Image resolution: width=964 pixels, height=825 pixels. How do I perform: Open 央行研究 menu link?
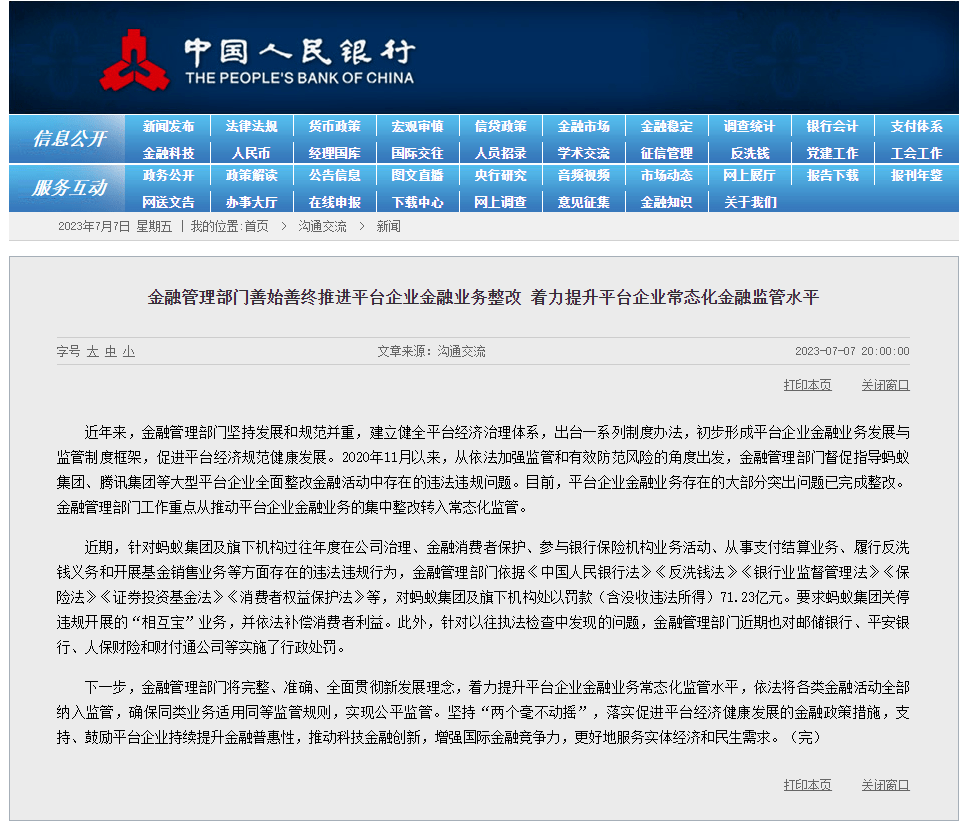(x=500, y=175)
